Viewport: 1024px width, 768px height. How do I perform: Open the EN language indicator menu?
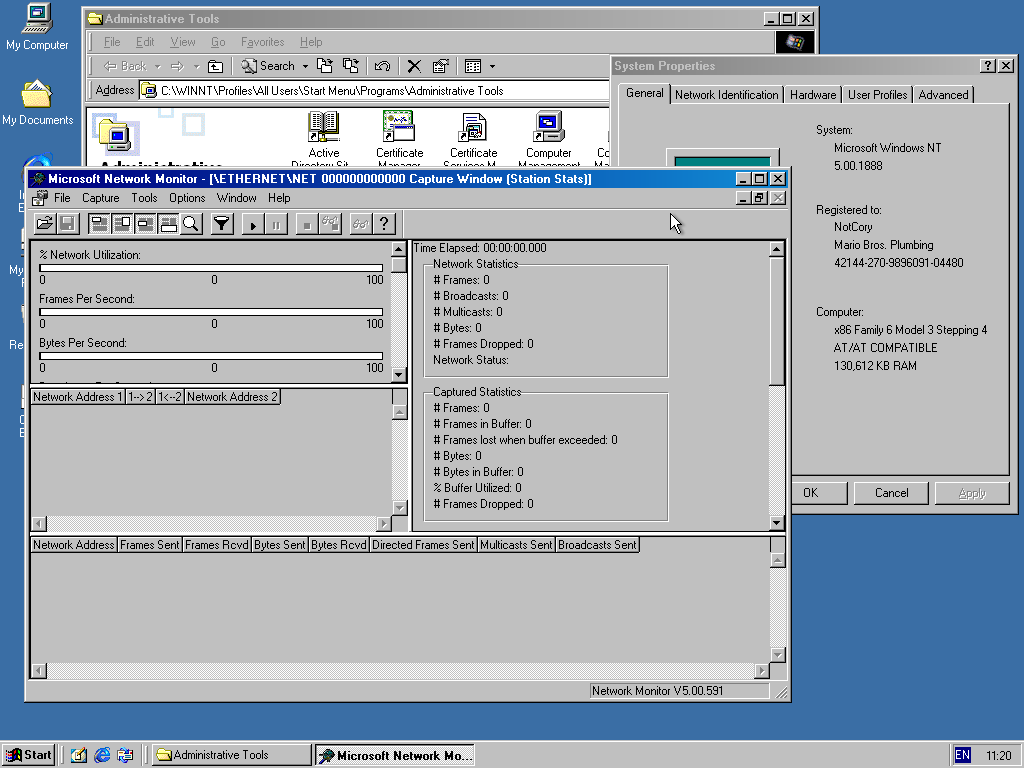pos(962,755)
